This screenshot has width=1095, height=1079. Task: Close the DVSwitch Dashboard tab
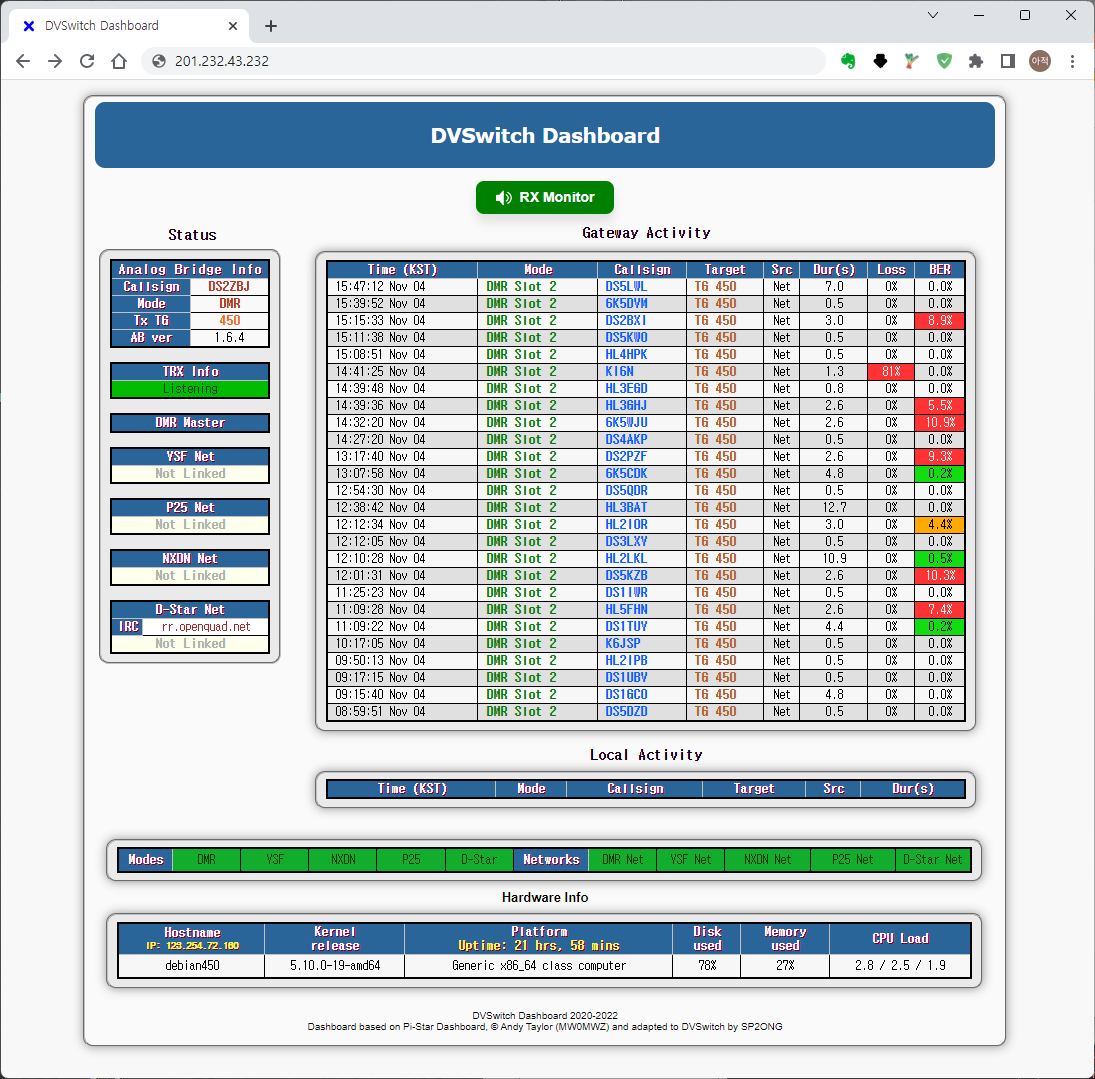pyautogui.click(x=233, y=26)
